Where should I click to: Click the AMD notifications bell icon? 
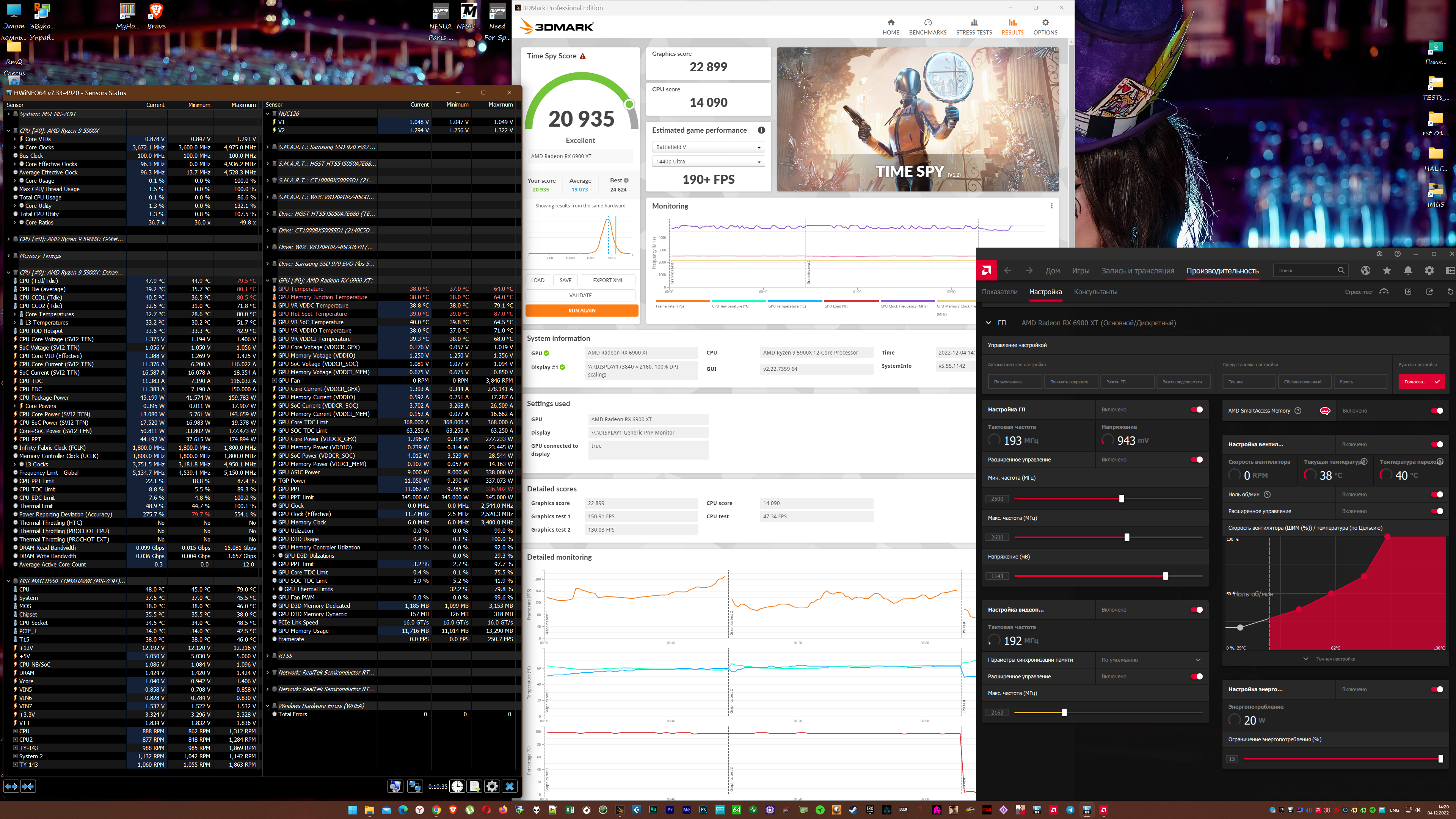tap(1408, 271)
